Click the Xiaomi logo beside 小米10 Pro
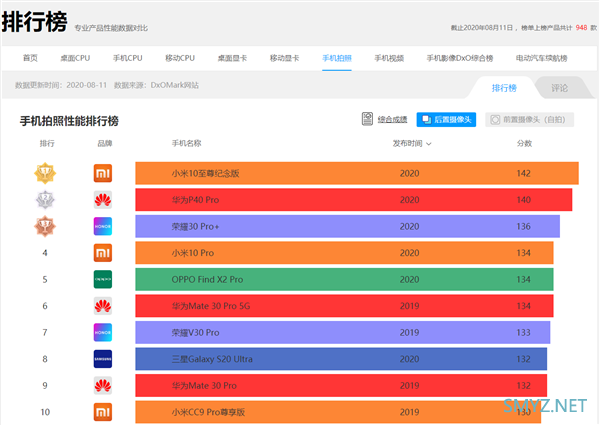This screenshot has height=425, width=600. (x=103, y=253)
